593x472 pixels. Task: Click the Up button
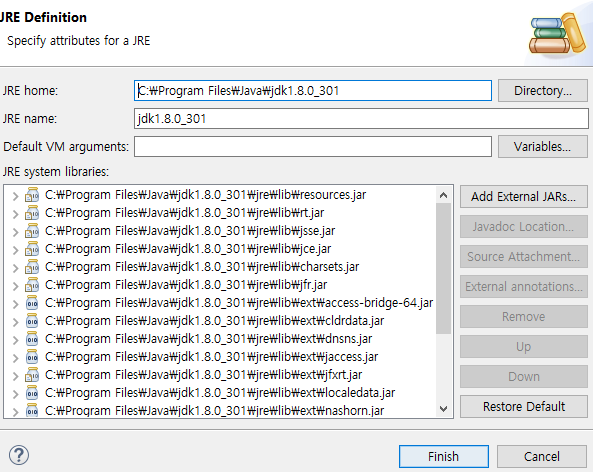(524, 346)
